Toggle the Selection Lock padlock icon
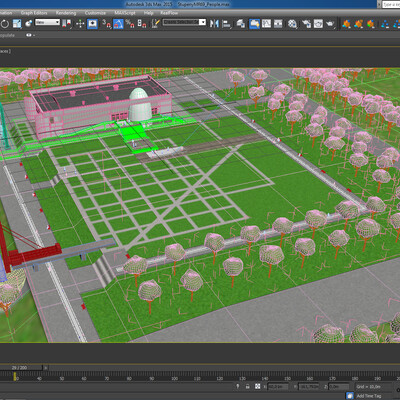 point(247,386)
